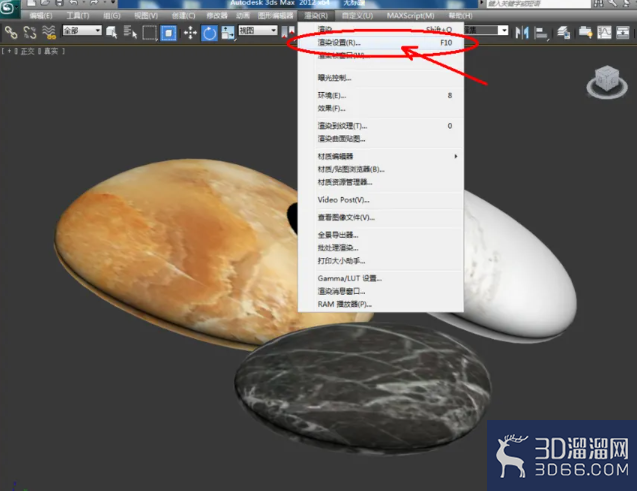Choose 效果(F)... from render menu
Image resolution: width=637 pixels, height=491 pixels.
(x=381, y=108)
